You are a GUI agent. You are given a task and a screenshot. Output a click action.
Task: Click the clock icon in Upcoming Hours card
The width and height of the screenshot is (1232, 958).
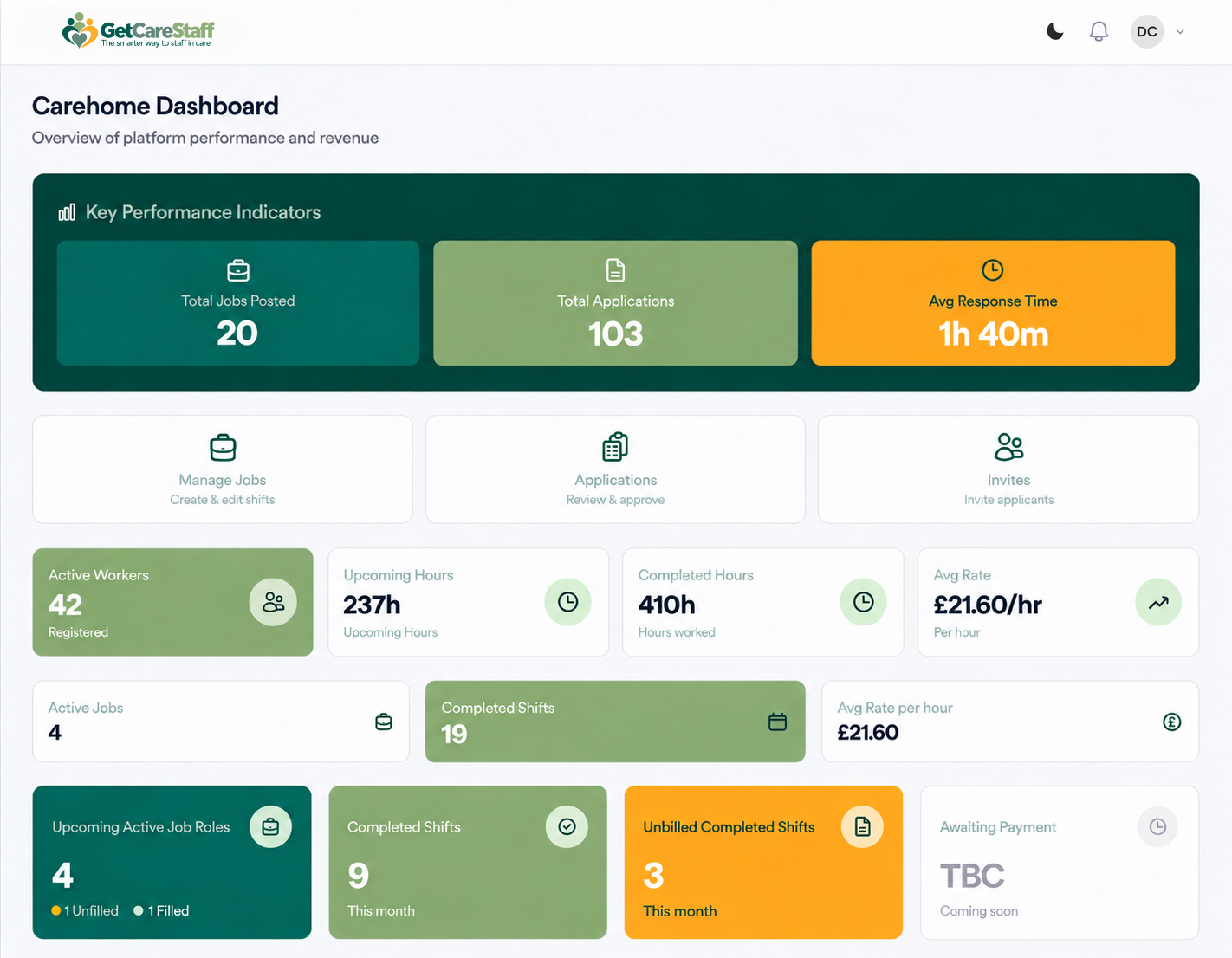tap(568, 602)
